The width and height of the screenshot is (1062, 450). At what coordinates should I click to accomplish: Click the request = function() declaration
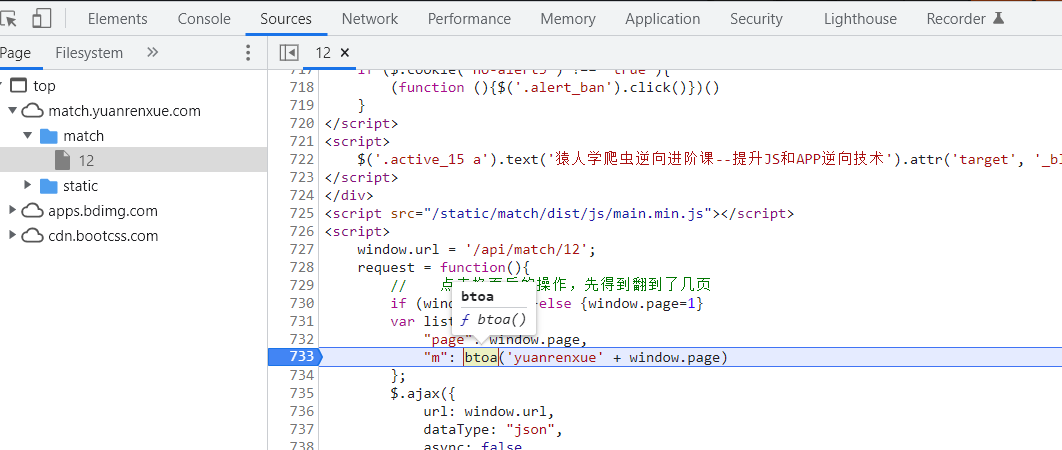443,267
